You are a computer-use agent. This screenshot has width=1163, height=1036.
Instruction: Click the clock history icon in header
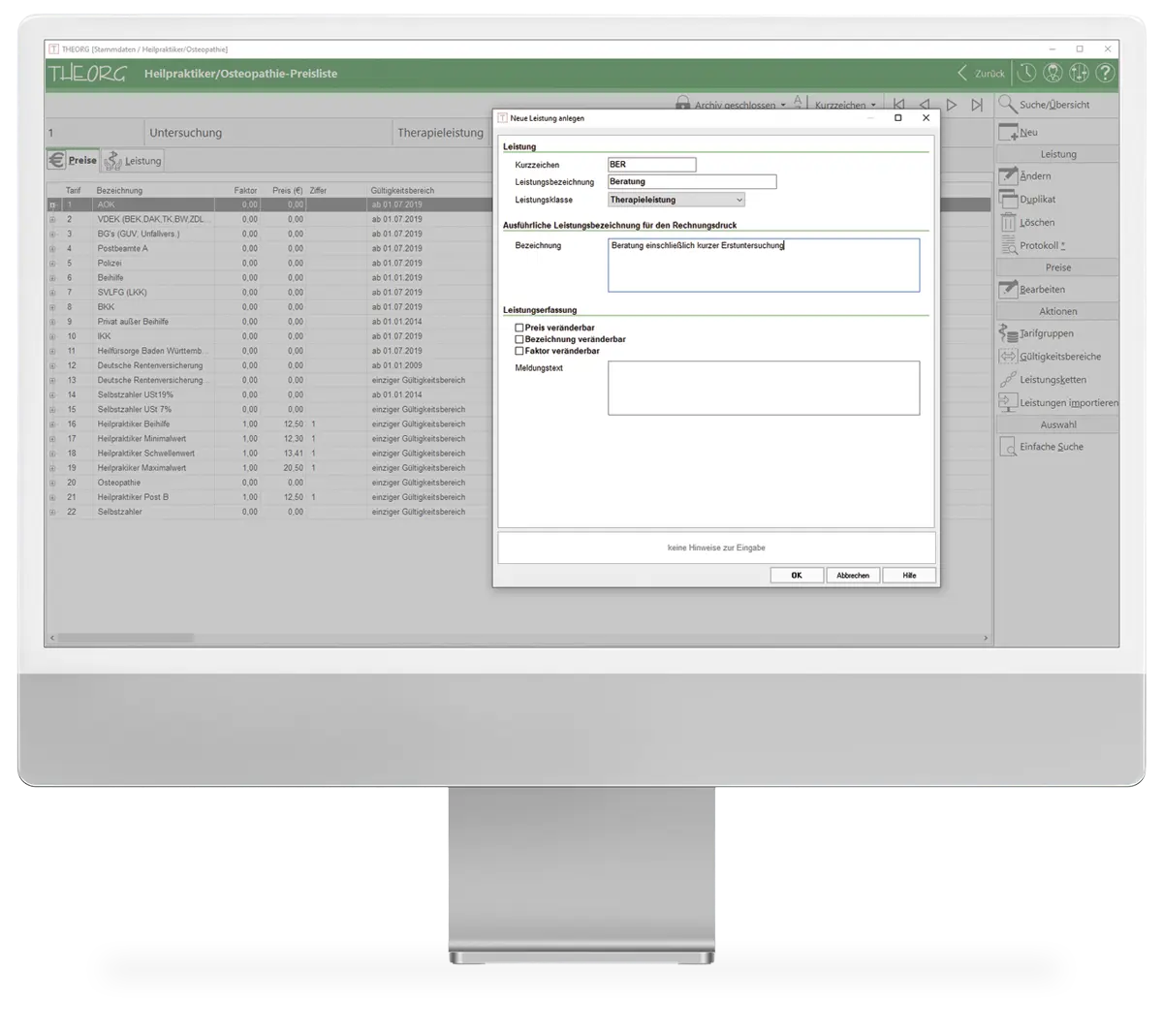tap(1026, 74)
